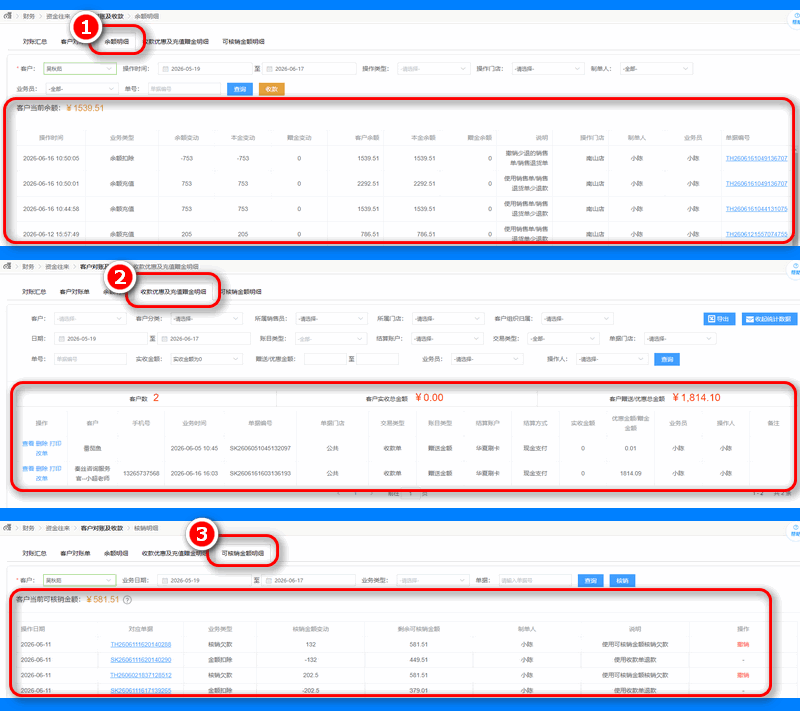Select 收款优惠及充值赠金明细 tab in panel 2

(x=173, y=292)
